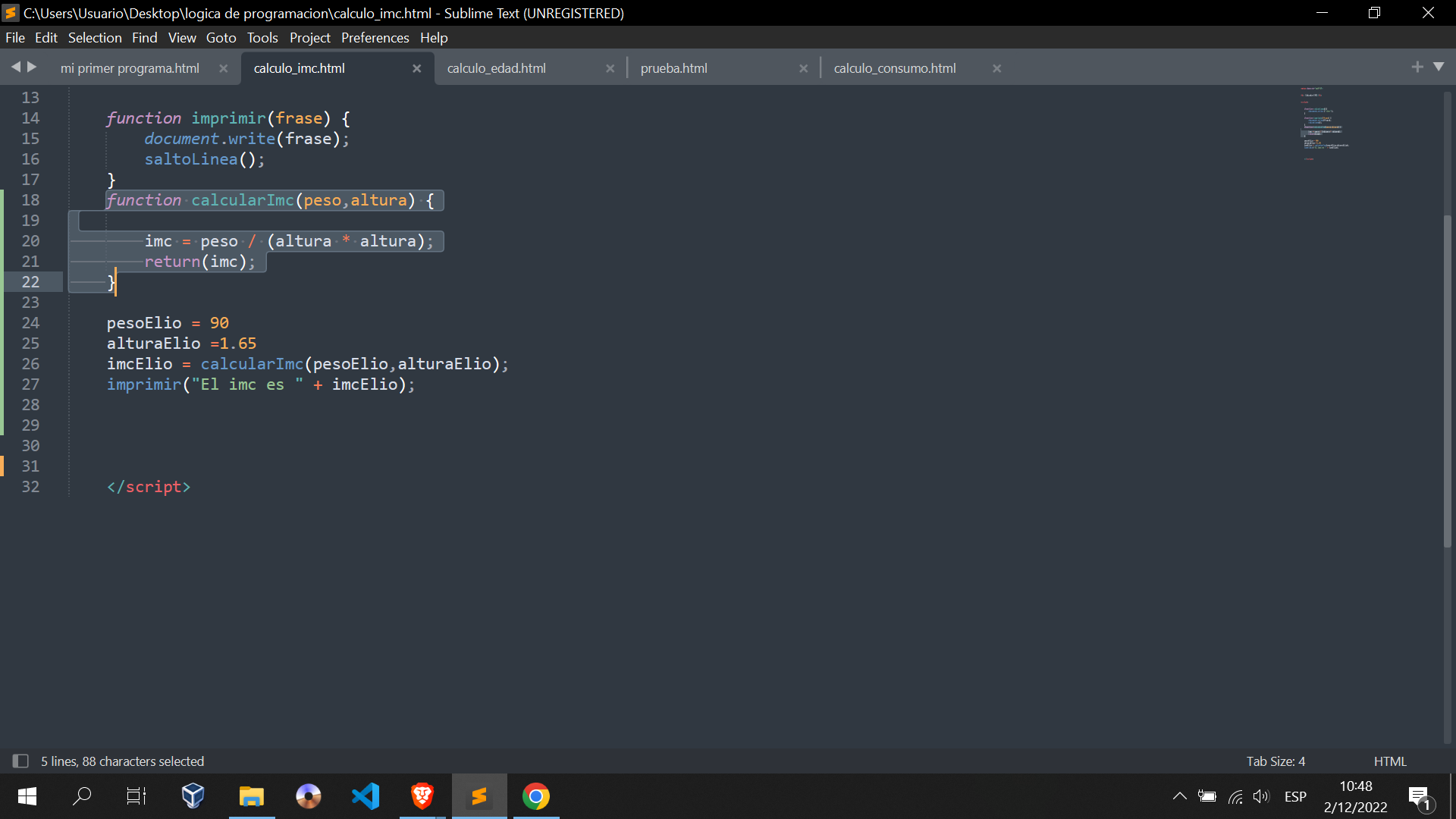Add a new tab with plus icon
This screenshot has width=1456, height=819.
[x=1417, y=67]
